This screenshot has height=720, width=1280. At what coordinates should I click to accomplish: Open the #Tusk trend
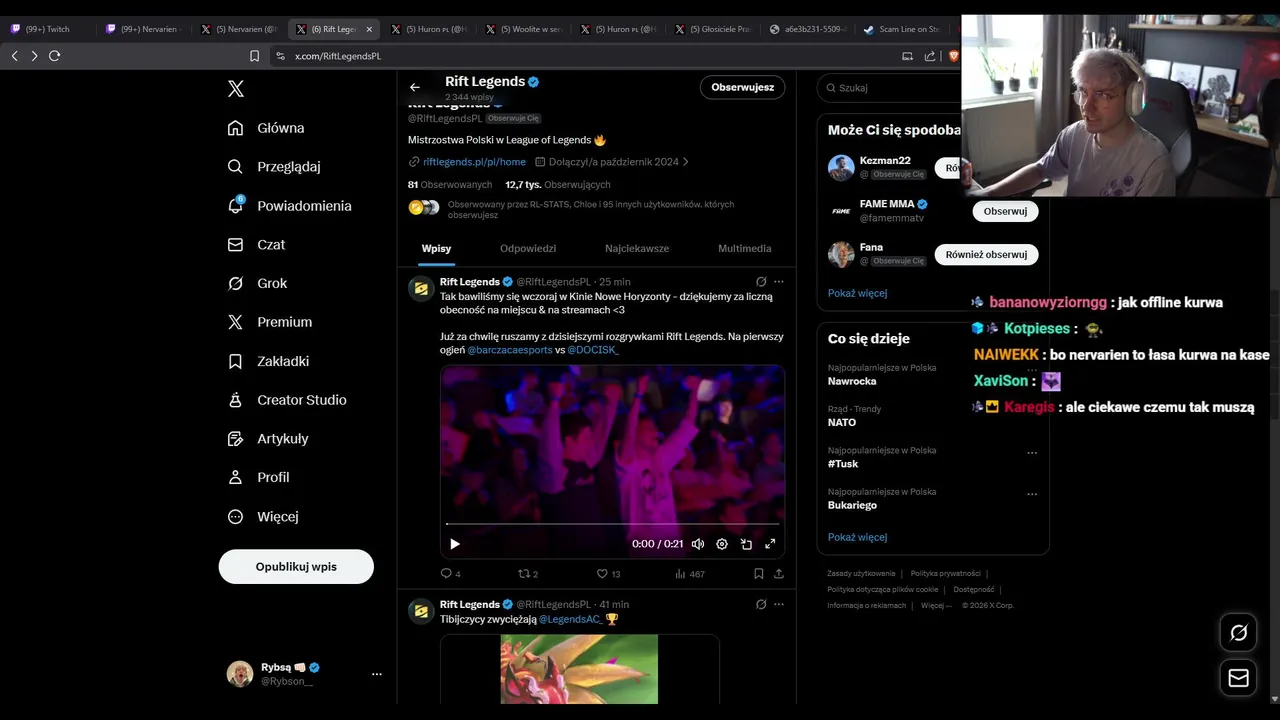pyautogui.click(x=843, y=464)
